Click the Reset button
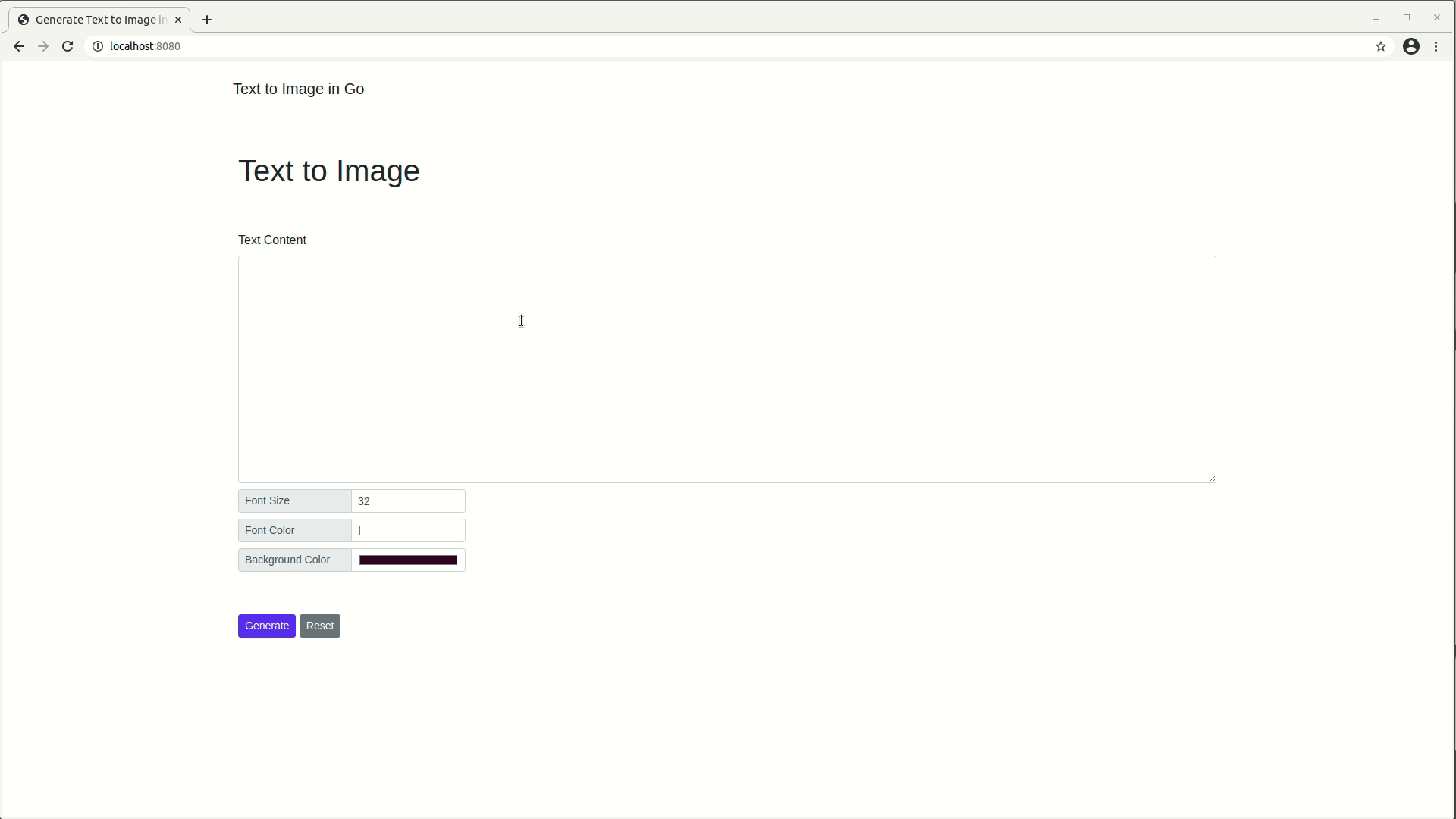The height and width of the screenshot is (819, 1456). coord(320,625)
